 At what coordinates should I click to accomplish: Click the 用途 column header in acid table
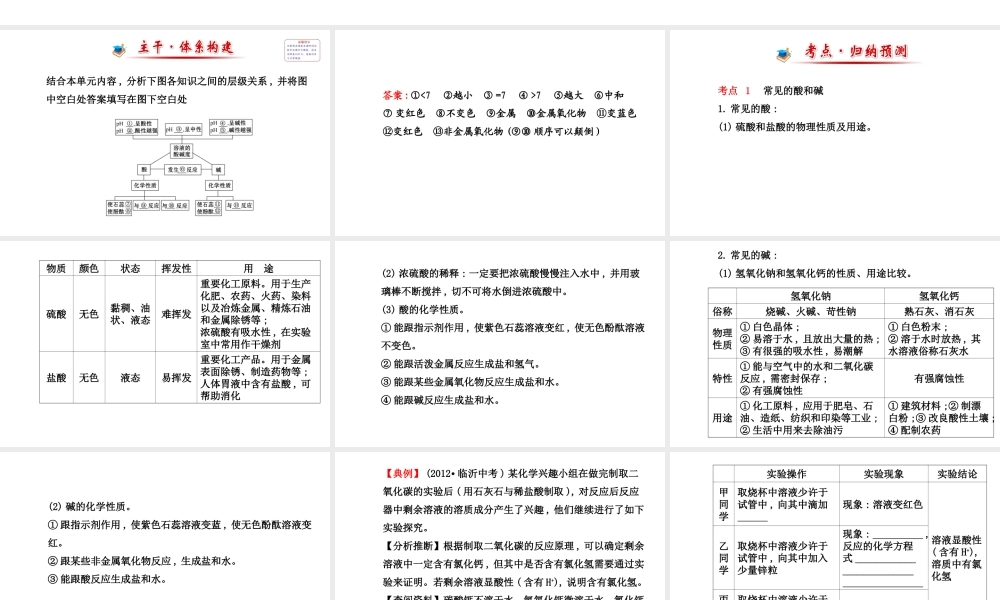(258, 268)
